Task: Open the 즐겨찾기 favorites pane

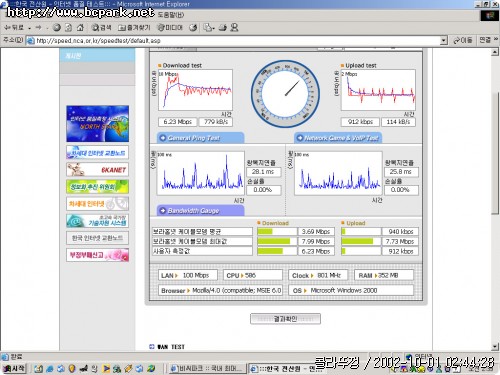Action: coord(134,27)
